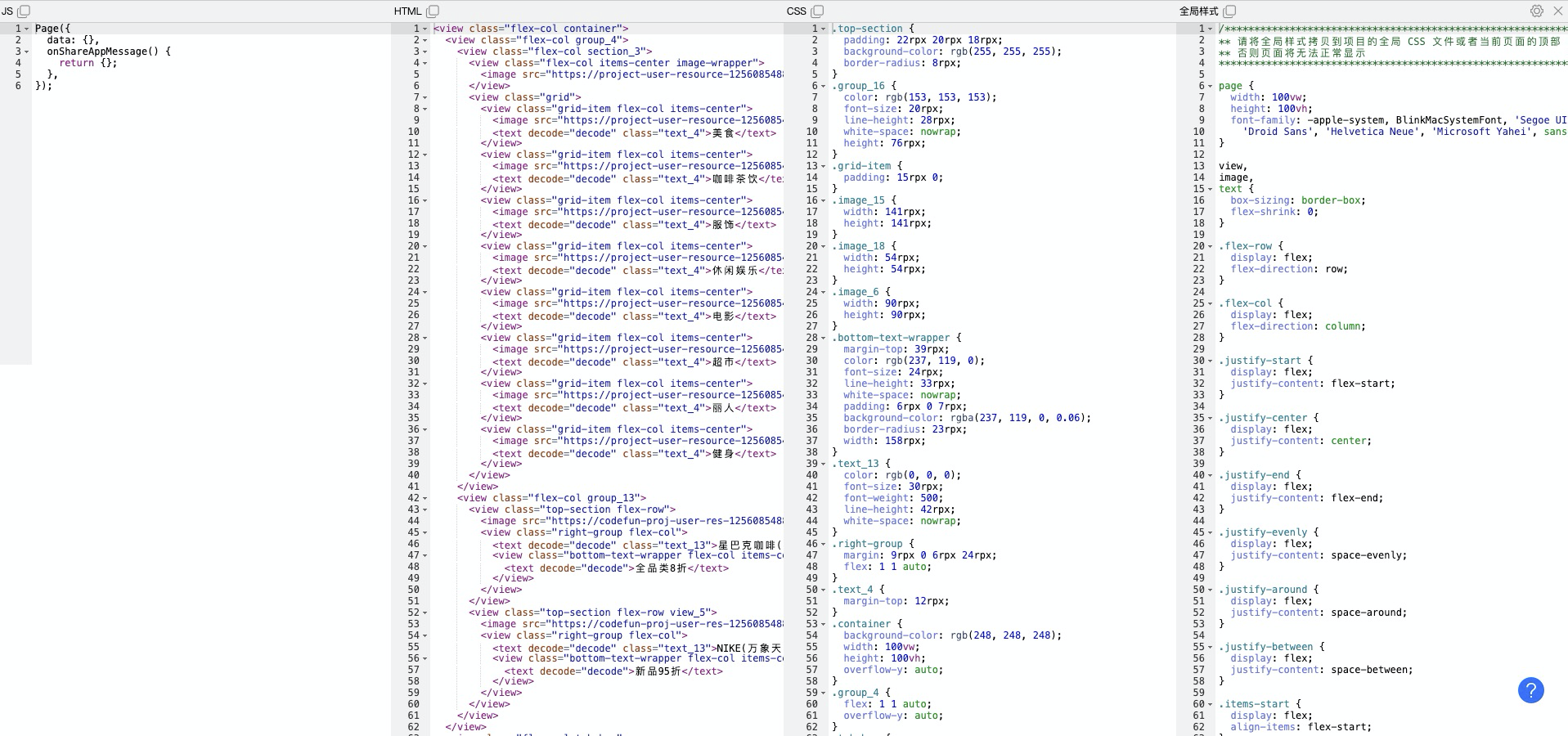This screenshot has height=736, width=1568.
Task: Copy the CSS panel code
Action: [817, 11]
